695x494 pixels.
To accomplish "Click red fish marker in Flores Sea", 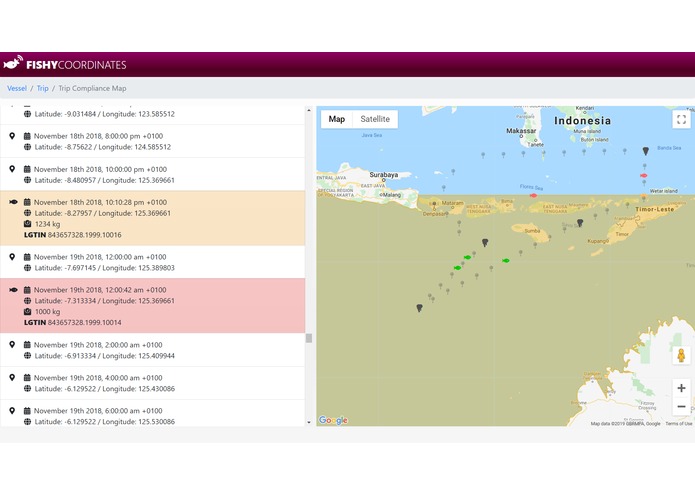I will click(x=533, y=195).
